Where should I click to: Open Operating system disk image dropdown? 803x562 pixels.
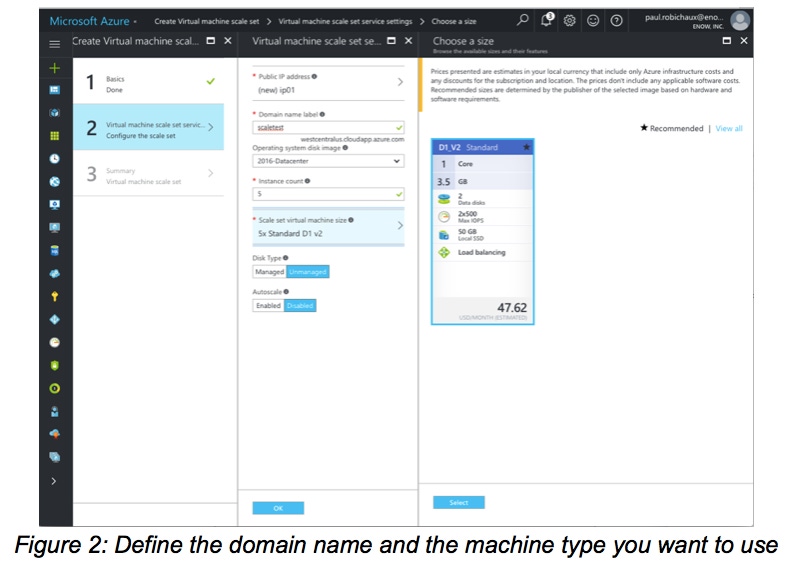click(328, 161)
